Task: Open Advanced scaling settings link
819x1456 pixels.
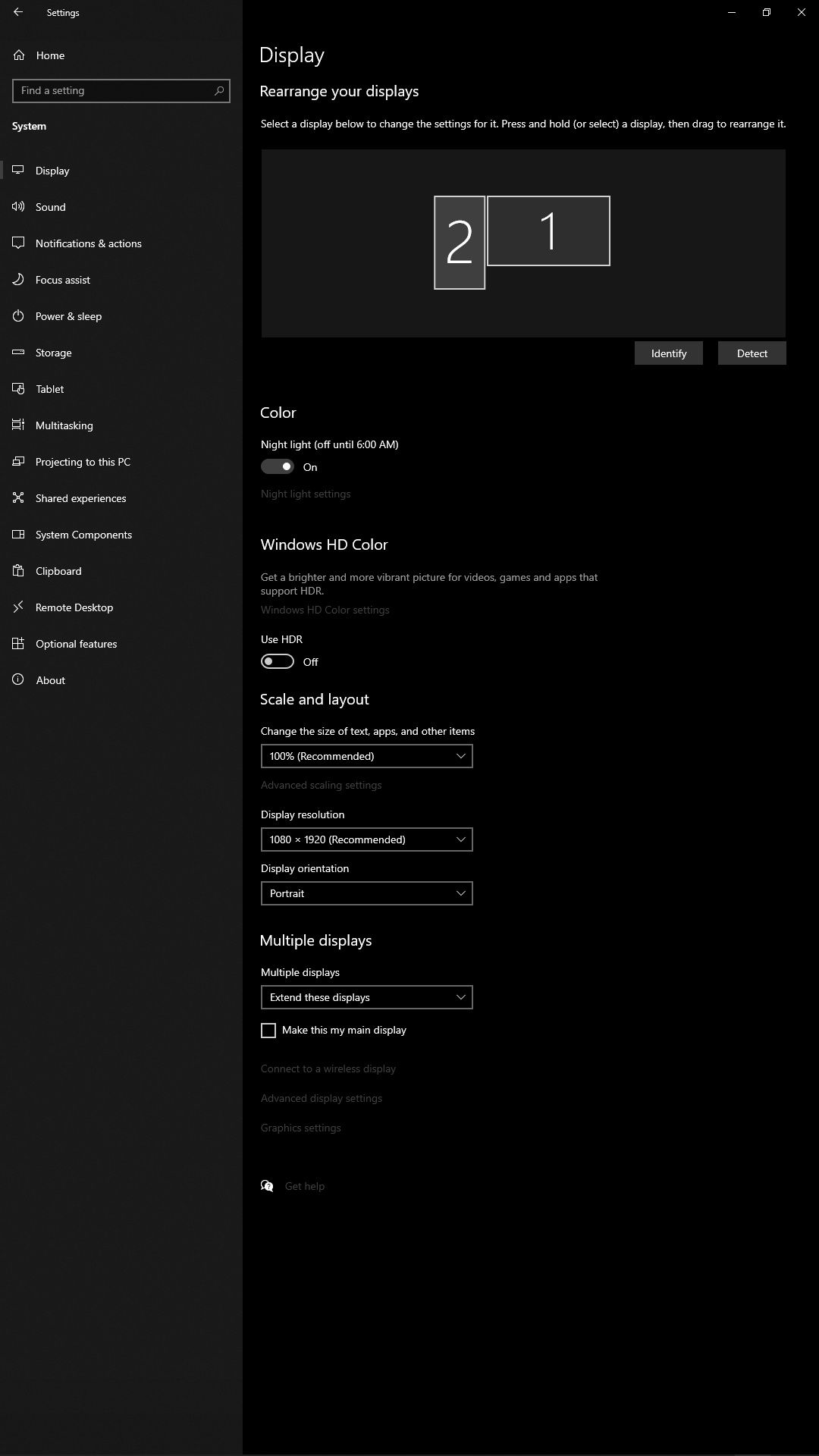Action: [x=322, y=785]
